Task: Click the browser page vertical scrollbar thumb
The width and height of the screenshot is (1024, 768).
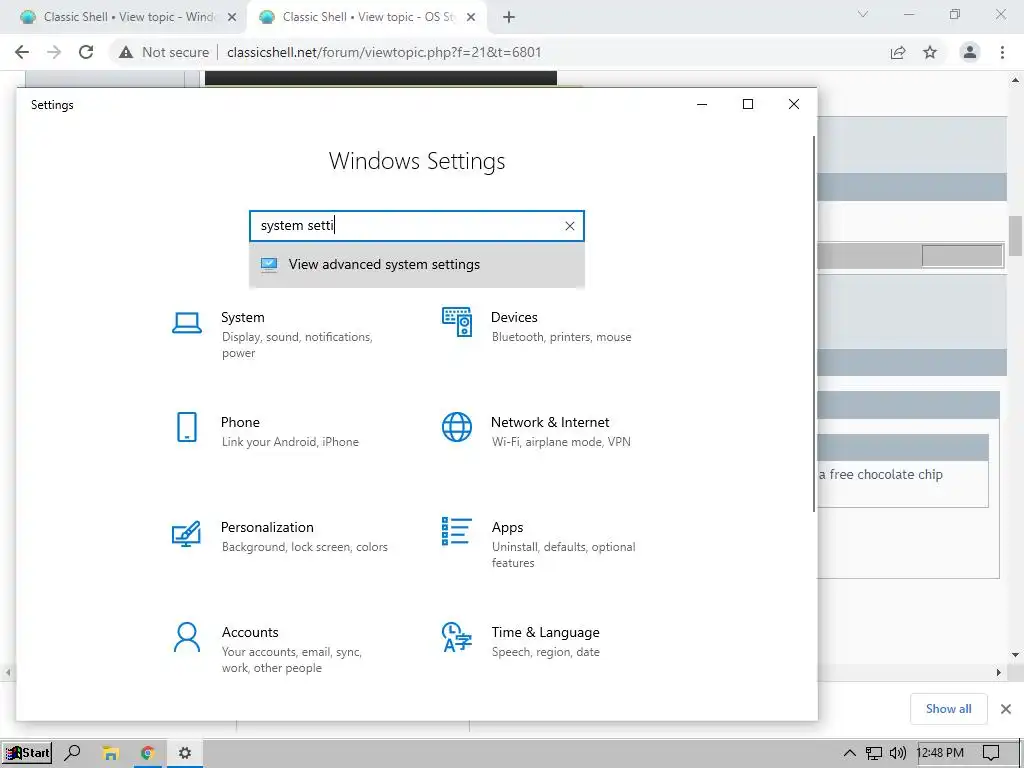Action: pos(1016,236)
